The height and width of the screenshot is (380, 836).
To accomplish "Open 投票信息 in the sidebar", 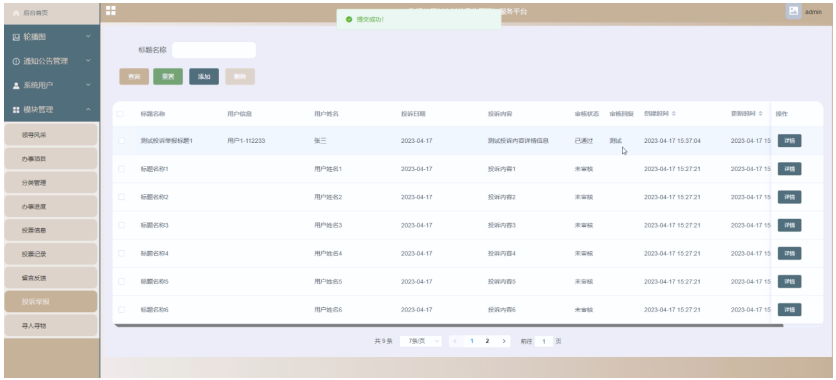I will click(x=51, y=230).
